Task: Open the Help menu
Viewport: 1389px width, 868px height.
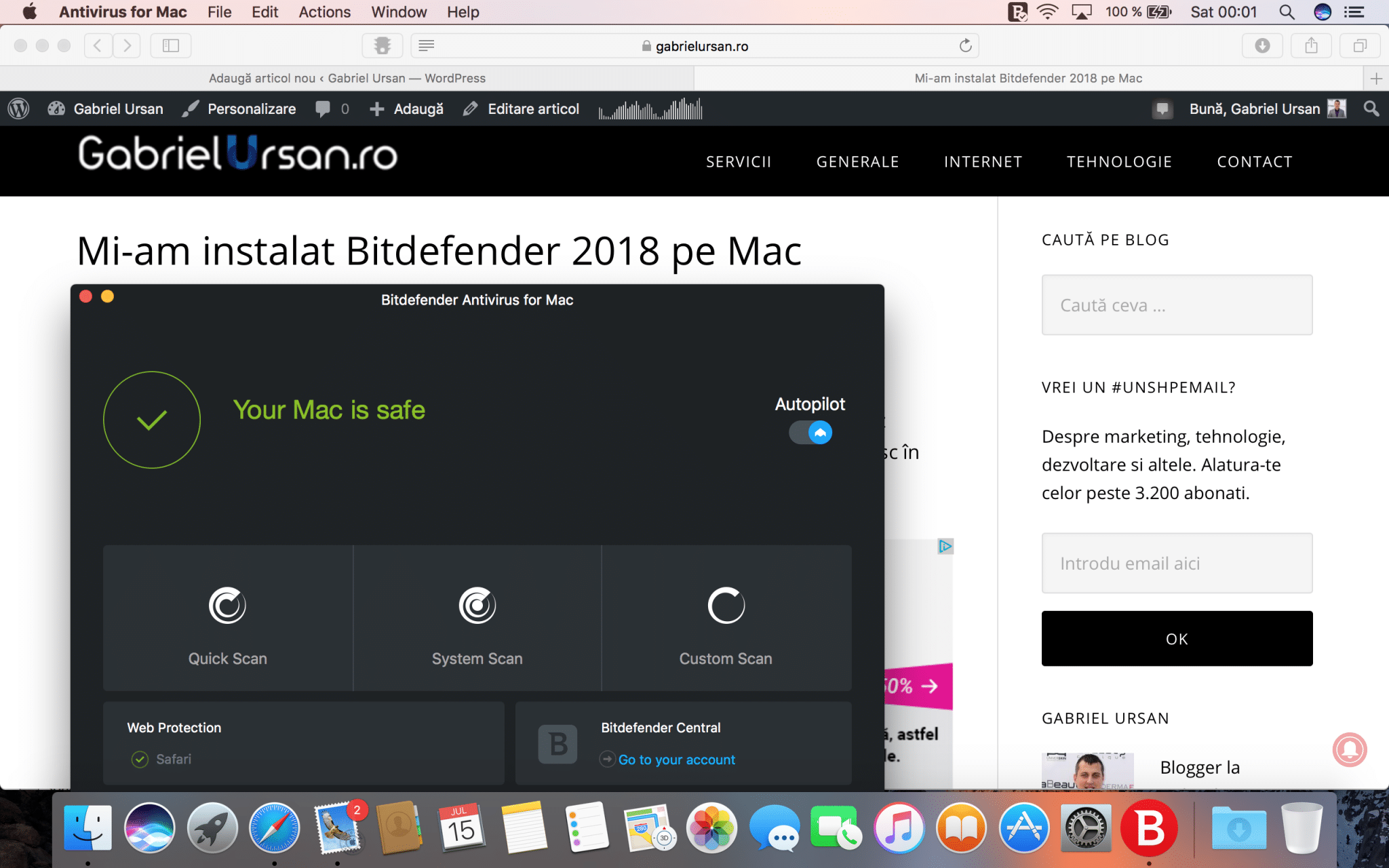Action: click(x=463, y=12)
